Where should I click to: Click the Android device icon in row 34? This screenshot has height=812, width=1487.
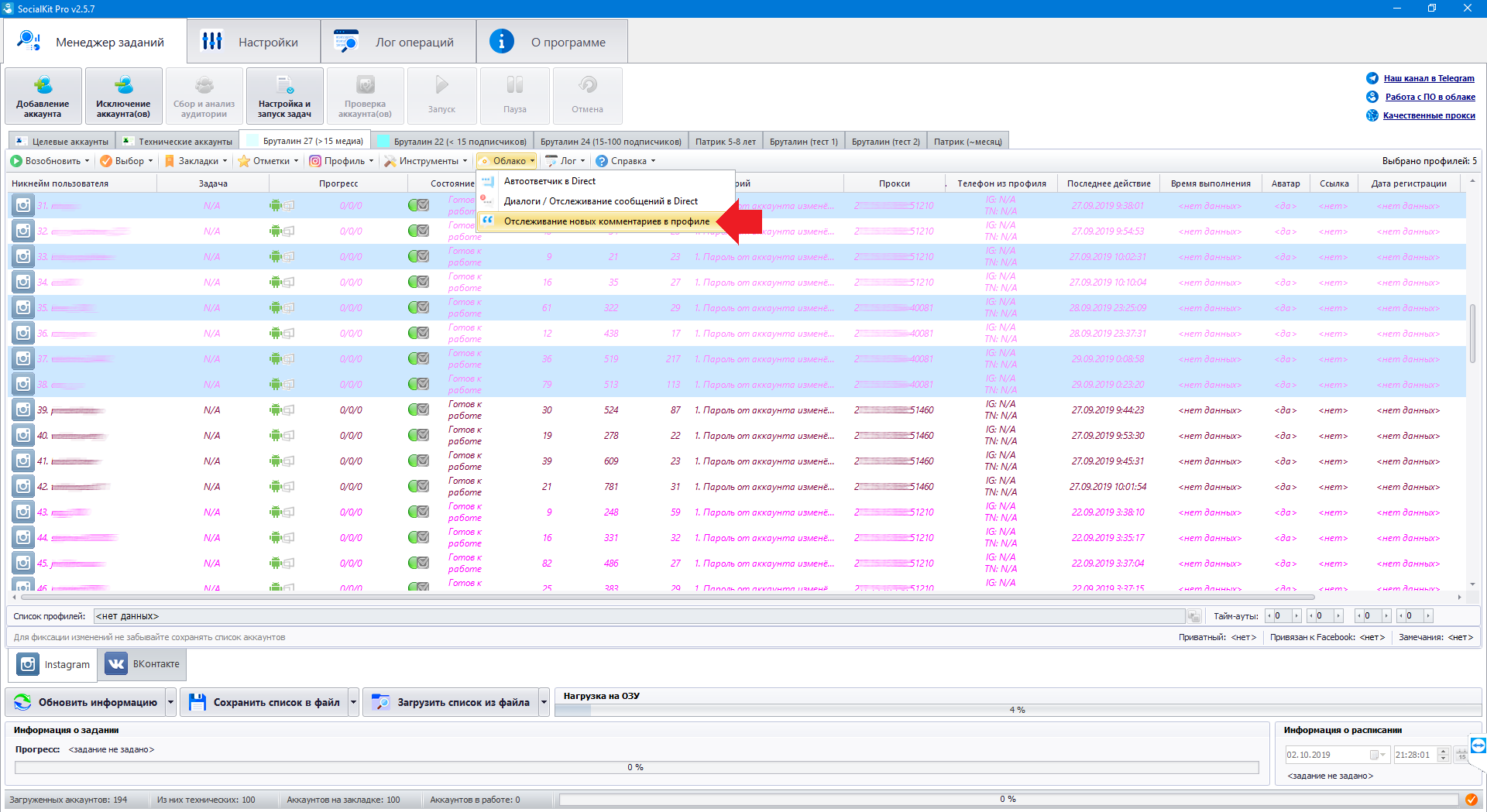coord(276,283)
